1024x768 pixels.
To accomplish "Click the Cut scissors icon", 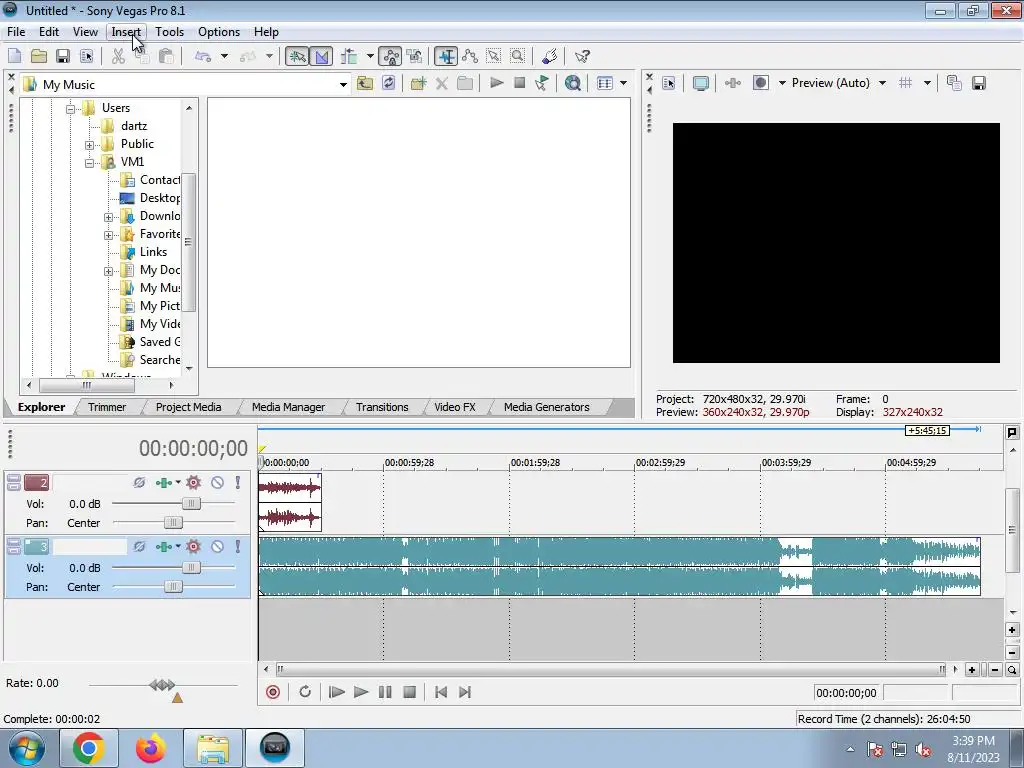I will (x=118, y=57).
